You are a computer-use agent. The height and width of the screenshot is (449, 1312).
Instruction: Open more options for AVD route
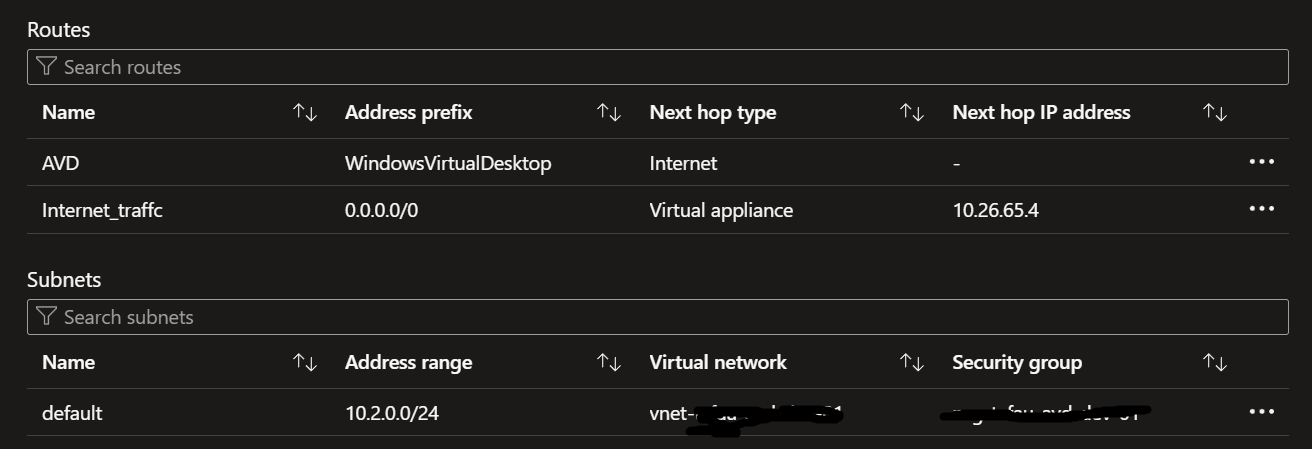tap(1262, 162)
